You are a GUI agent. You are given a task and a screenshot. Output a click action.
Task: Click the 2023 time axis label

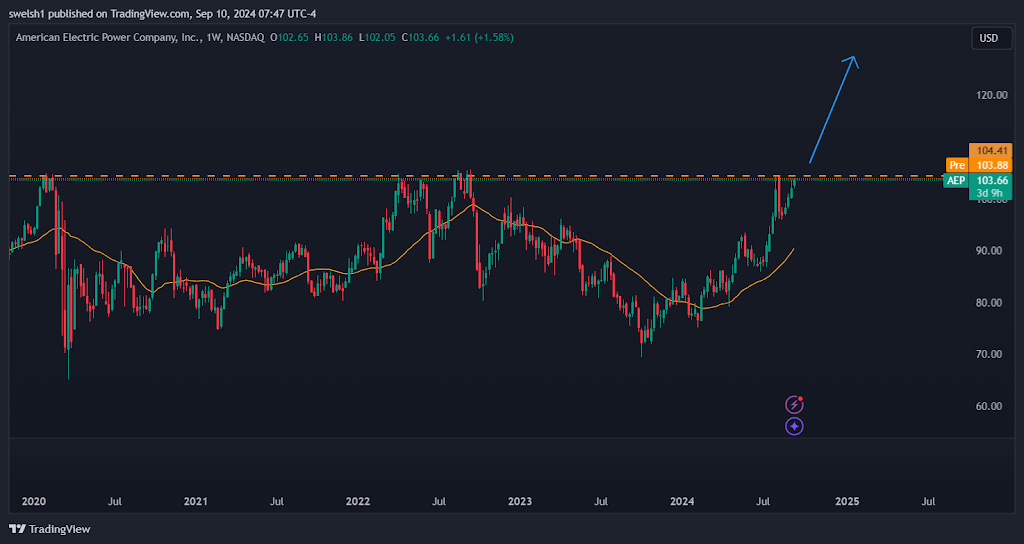(520, 502)
